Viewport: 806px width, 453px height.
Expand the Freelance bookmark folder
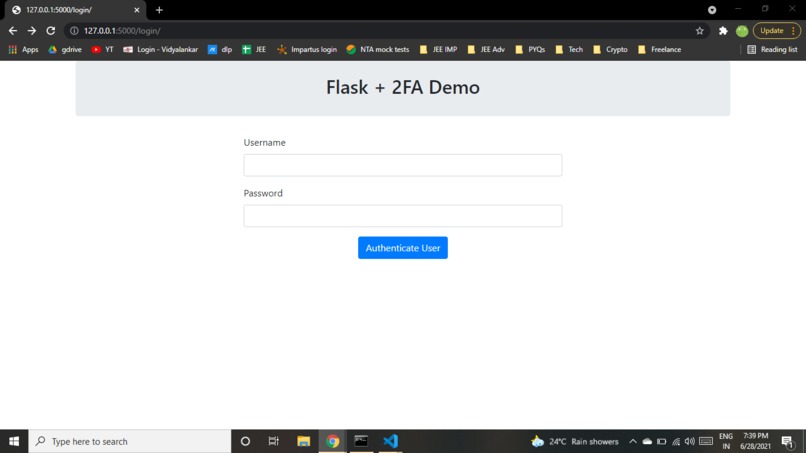(660, 49)
